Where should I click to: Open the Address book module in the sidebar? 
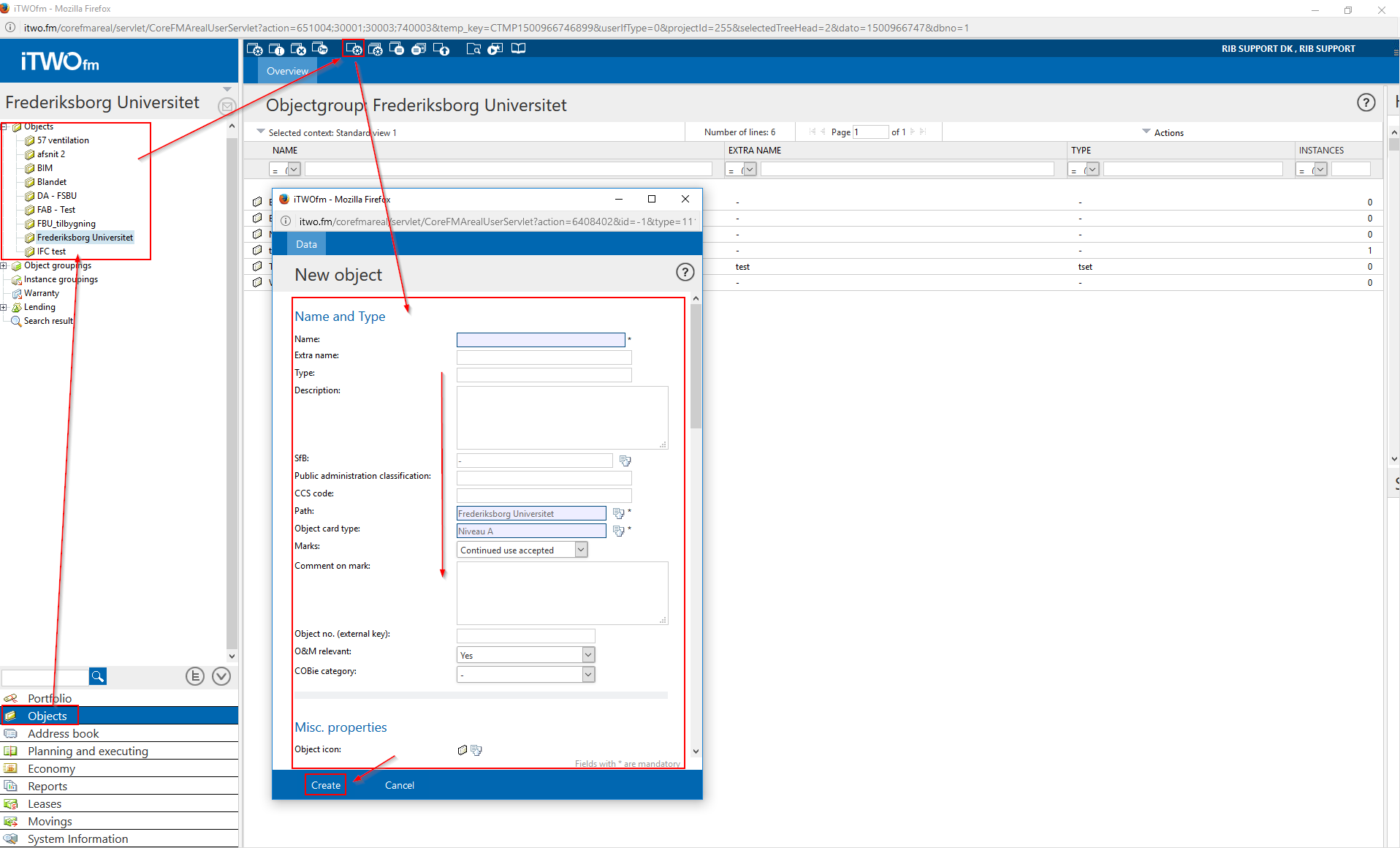pos(63,733)
